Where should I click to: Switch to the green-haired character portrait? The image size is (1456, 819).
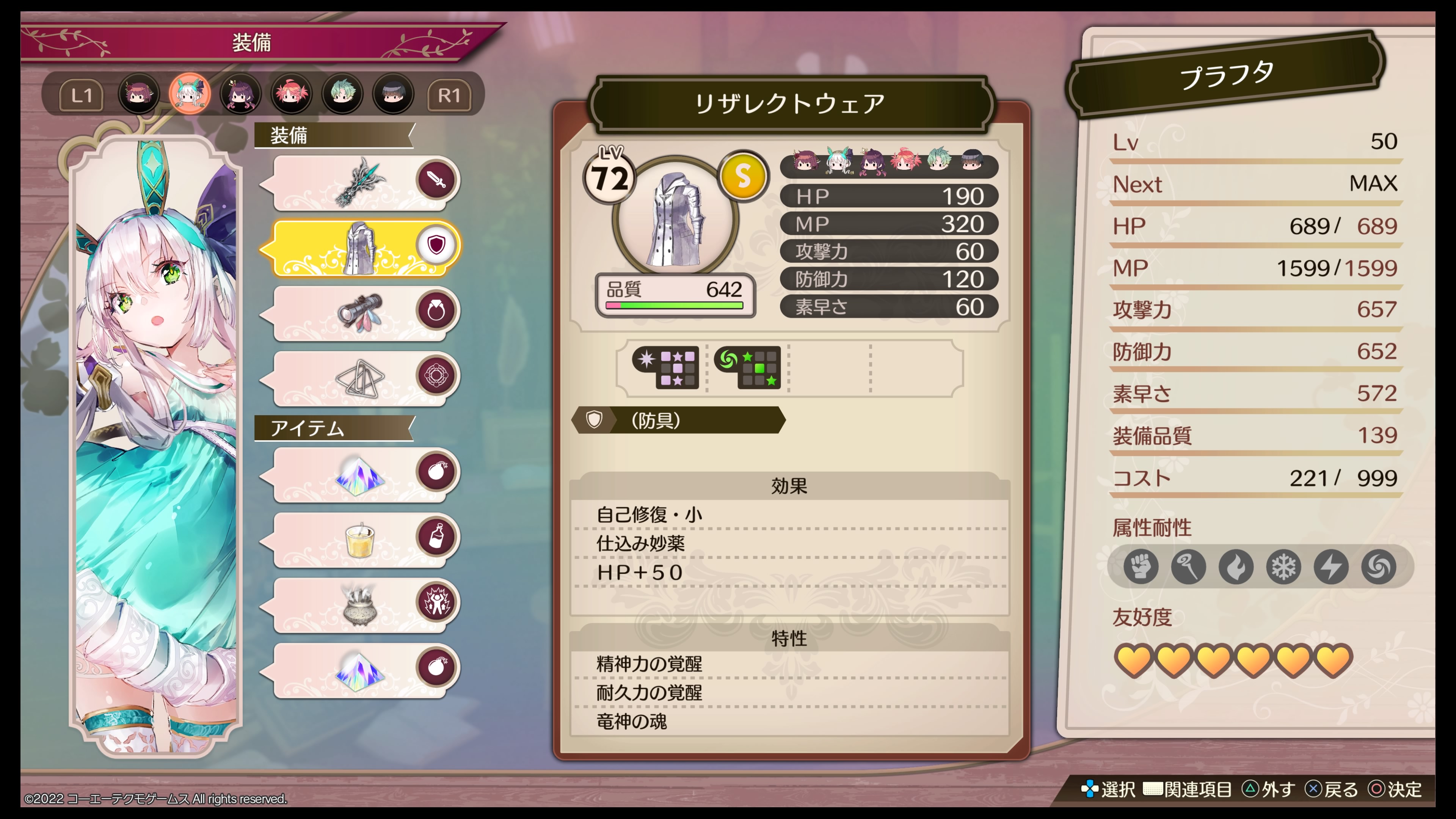point(342,94)
